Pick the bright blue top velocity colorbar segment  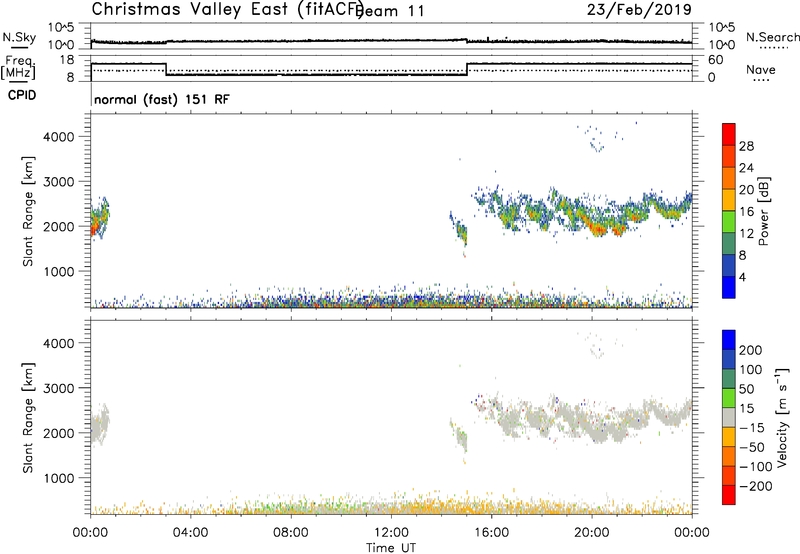(729, 340)
